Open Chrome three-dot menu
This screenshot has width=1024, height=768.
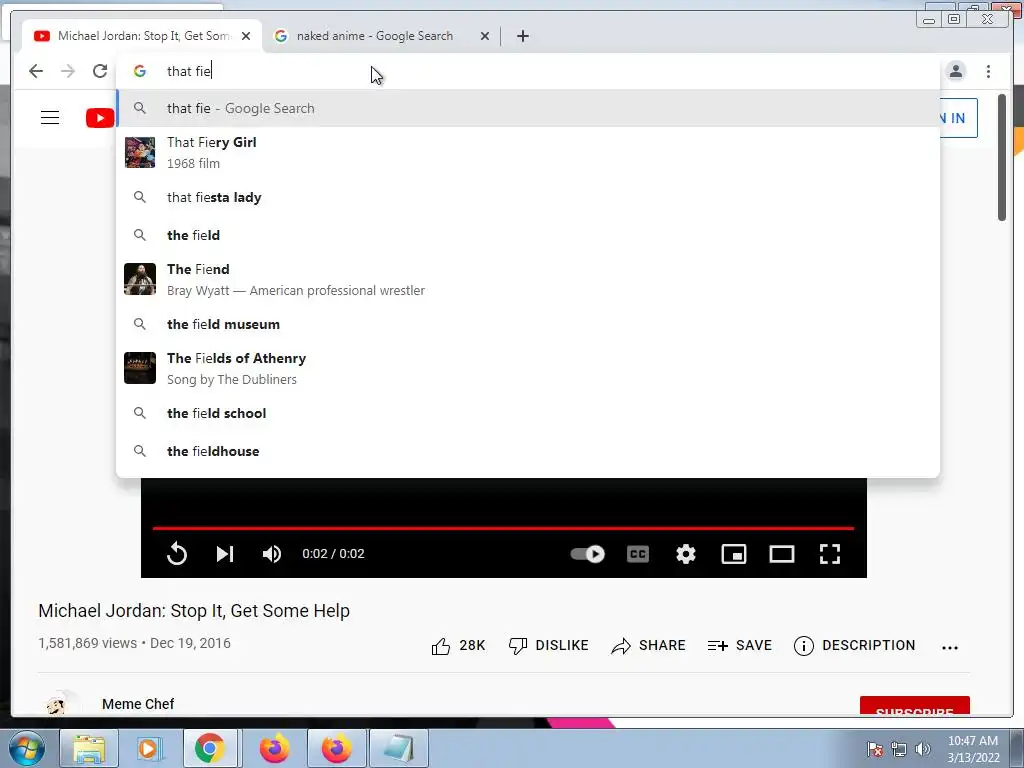tap(988, 71)
